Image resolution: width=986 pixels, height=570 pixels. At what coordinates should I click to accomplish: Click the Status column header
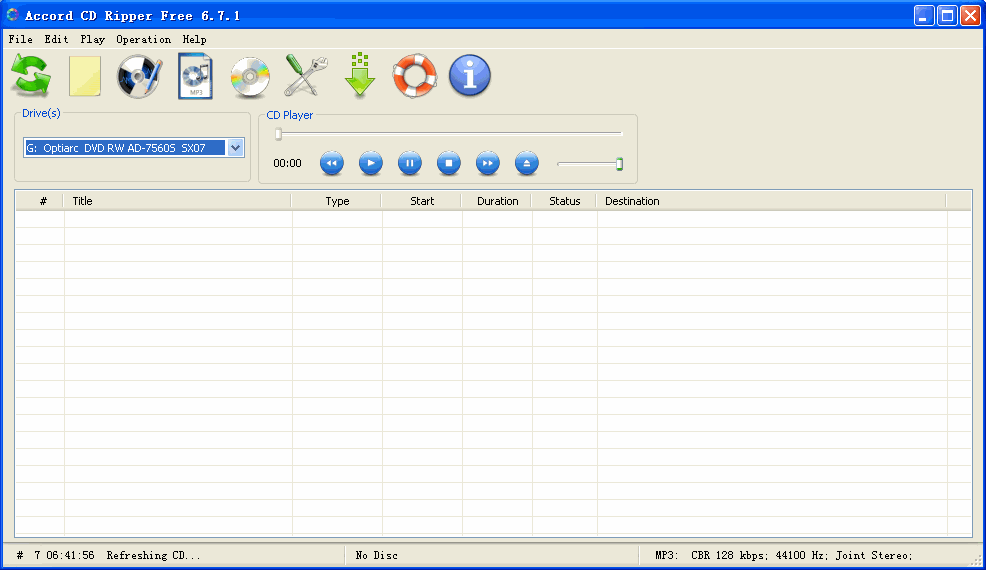pyautogui.click(x=564, y=201)
